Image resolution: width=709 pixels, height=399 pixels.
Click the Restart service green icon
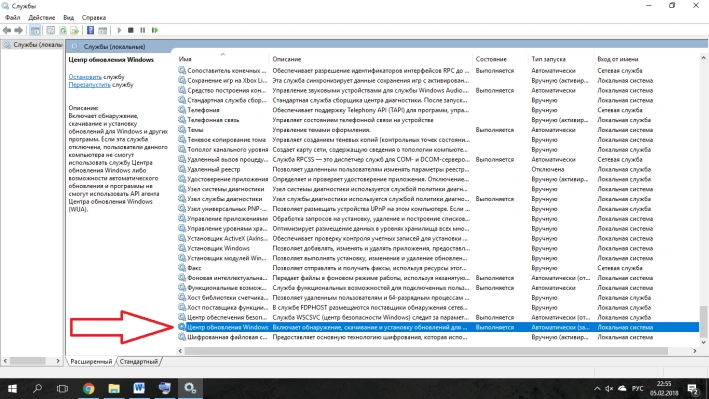coord(155,30)
